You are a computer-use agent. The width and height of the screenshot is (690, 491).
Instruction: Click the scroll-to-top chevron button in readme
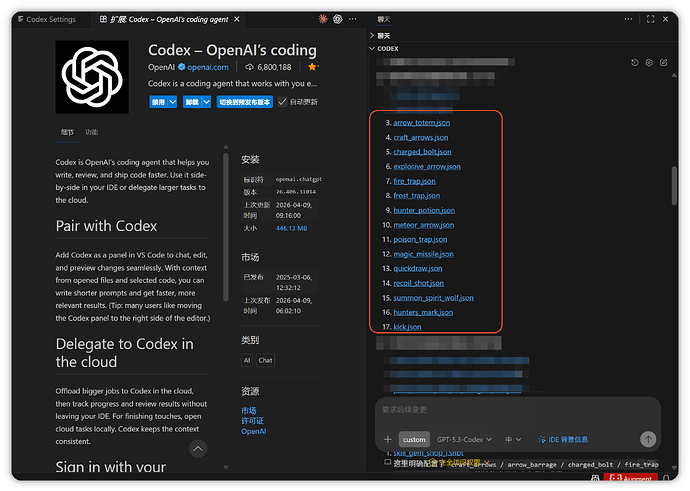tap(198, 449)
